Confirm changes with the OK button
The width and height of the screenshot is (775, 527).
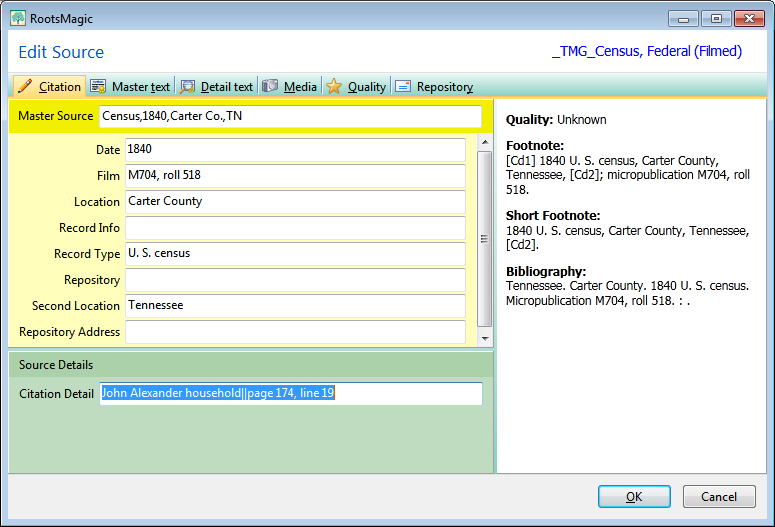click(x=634, y=496)
